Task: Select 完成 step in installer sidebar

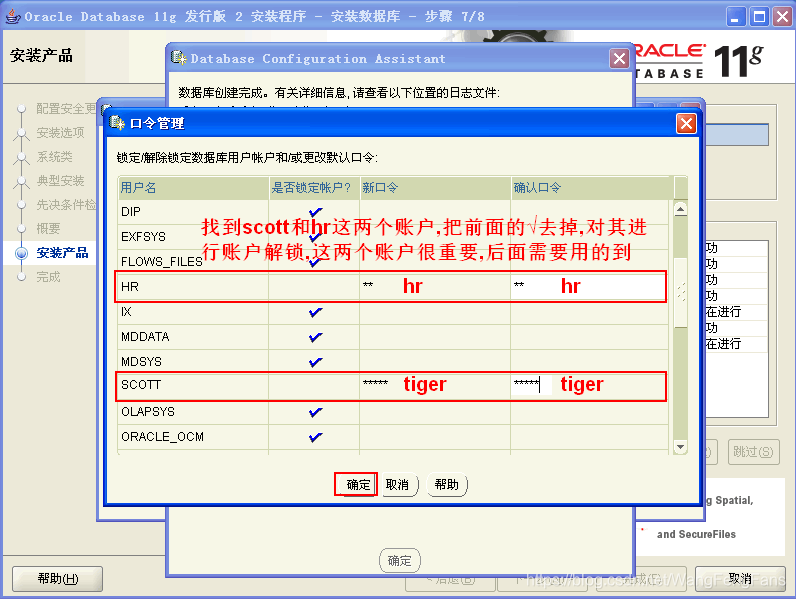Action: tap(48, 277)
